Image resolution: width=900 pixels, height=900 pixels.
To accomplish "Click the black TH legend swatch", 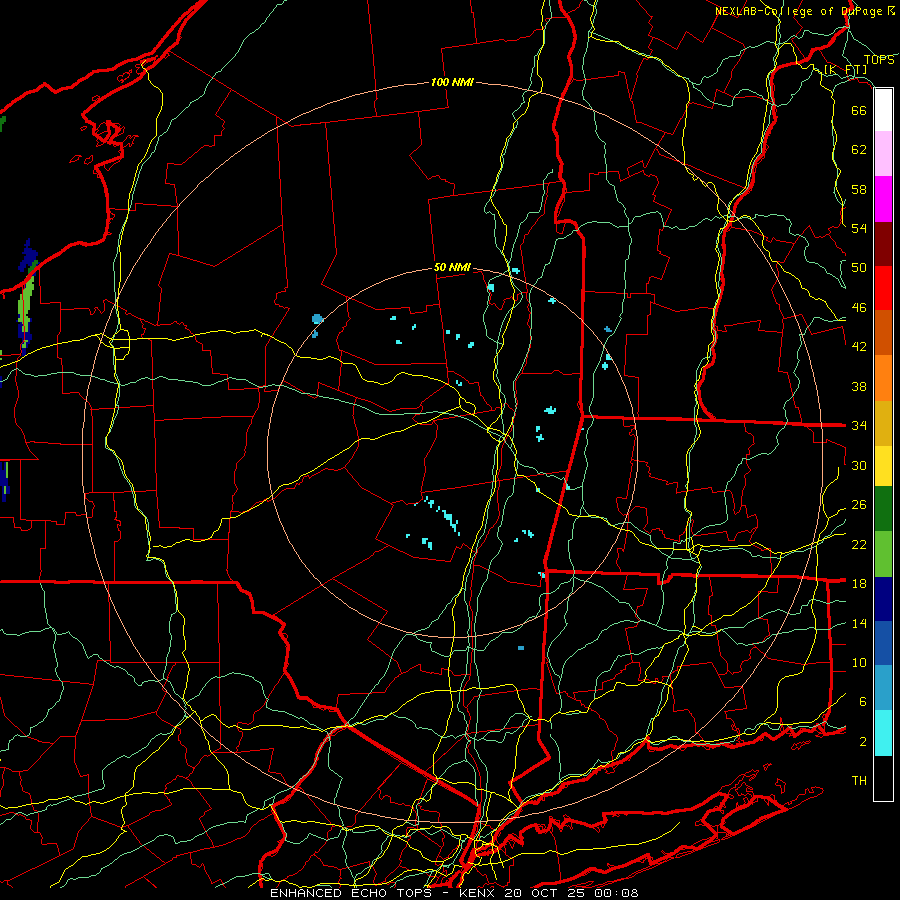I will coord(883,778).
